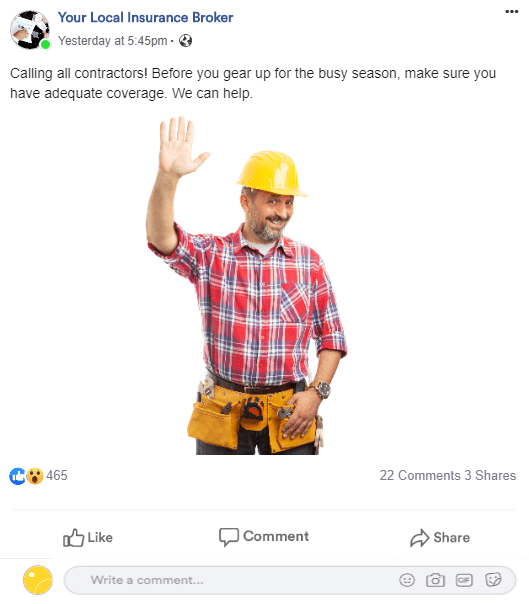Click the Like thumbs-up icon
Viewport: 529px width, 604px height.
click(73, 537)
